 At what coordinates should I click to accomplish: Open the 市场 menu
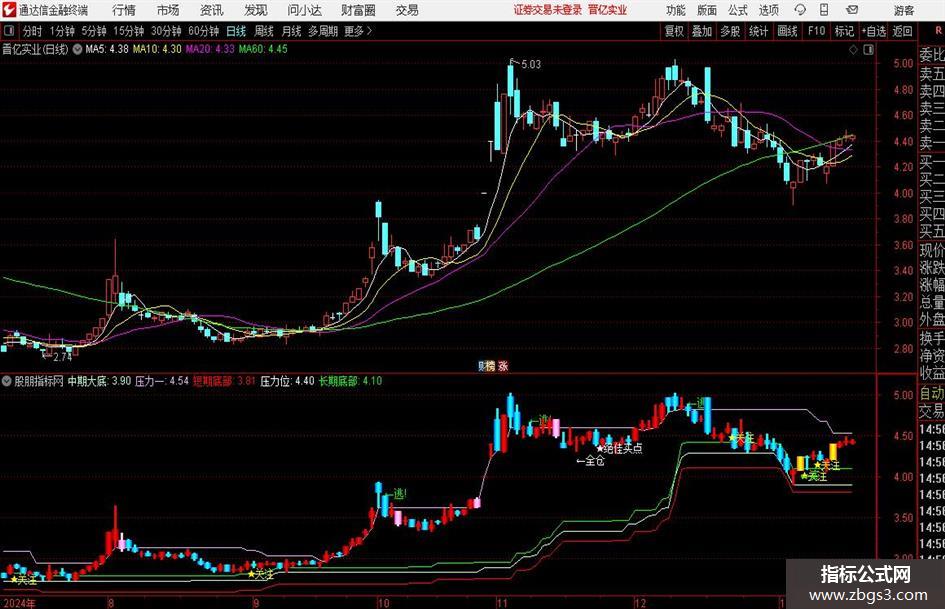168,10
